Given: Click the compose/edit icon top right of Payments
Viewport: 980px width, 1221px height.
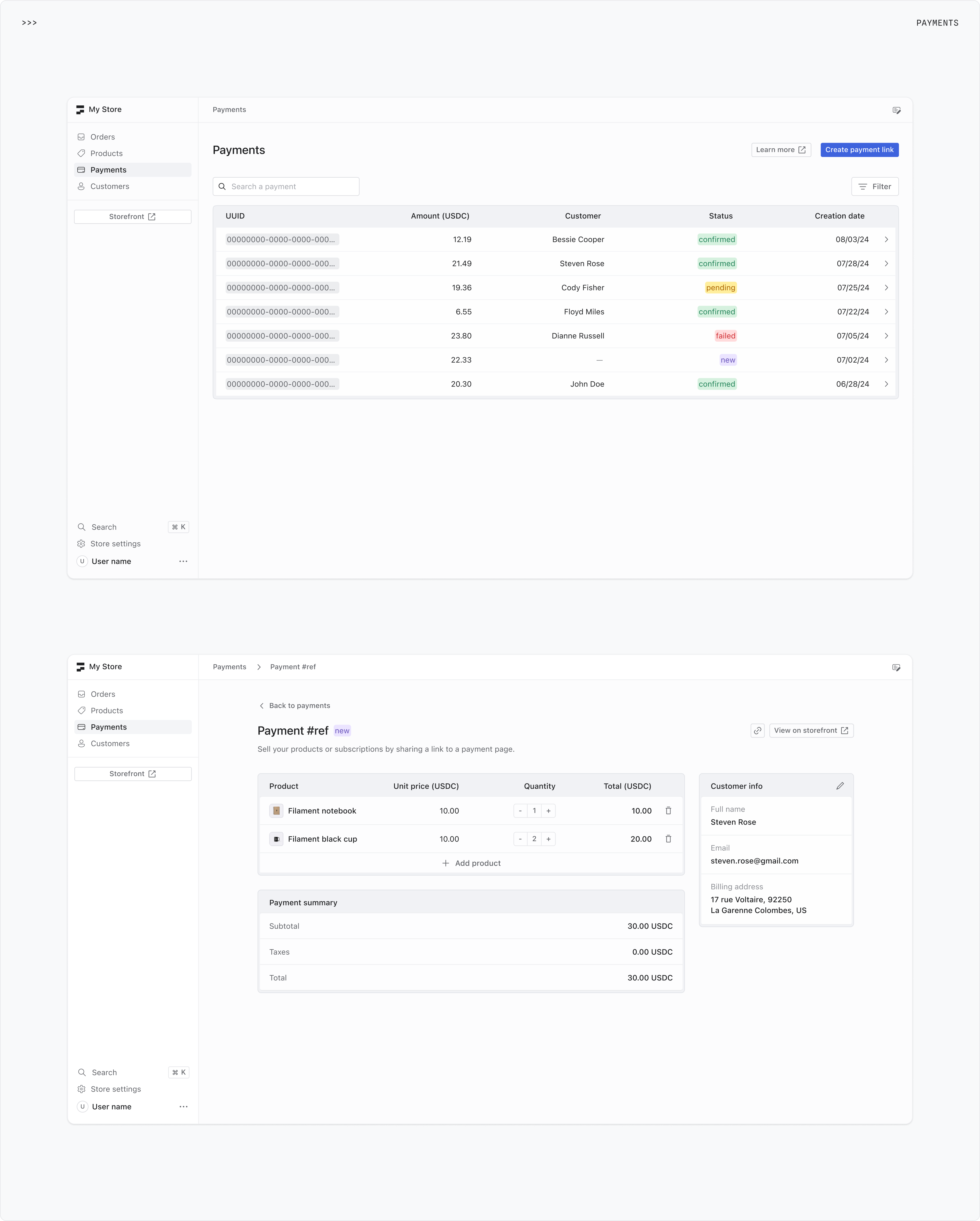Looking at the screenshot, I should pyautogui.click(x=896, y=110).
